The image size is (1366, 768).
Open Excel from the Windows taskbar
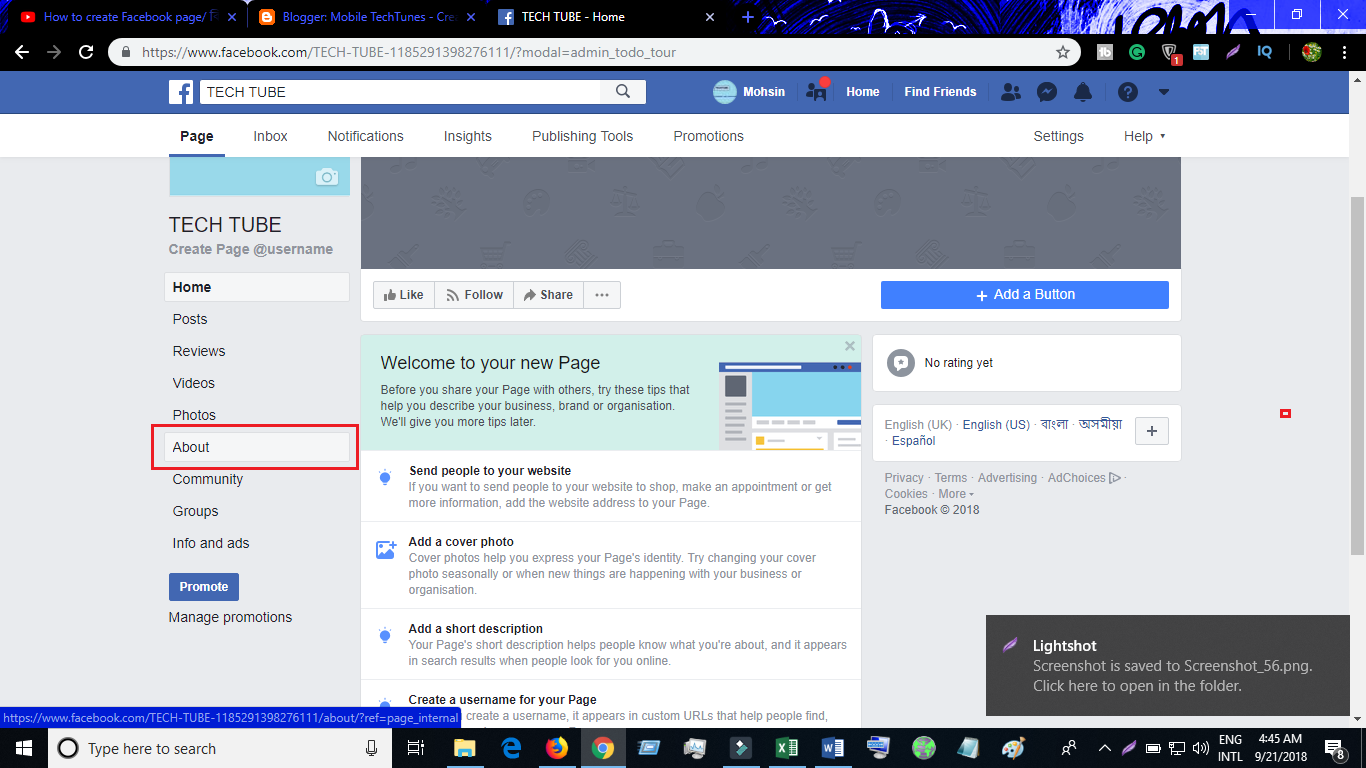(x=787, y=748)
